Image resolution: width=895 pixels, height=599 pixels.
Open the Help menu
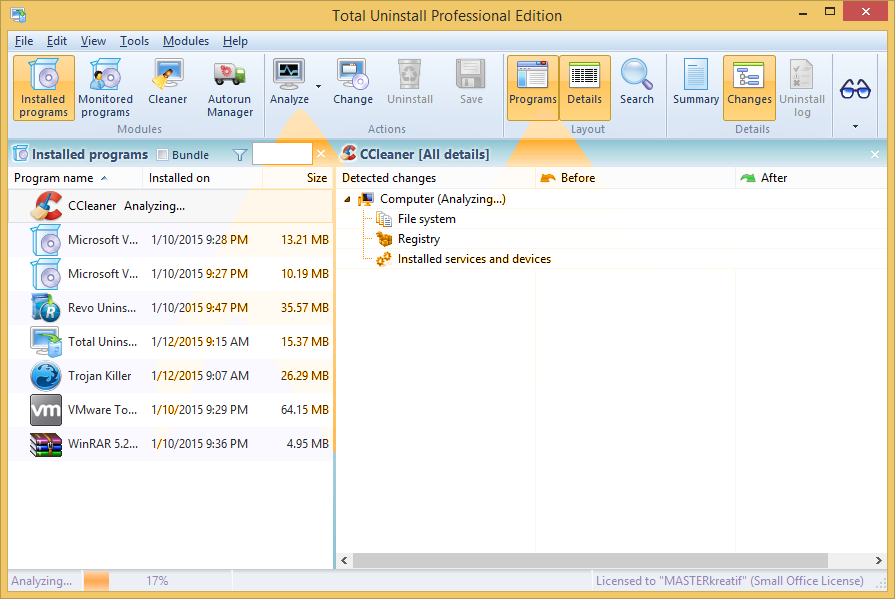click(235, 41)
